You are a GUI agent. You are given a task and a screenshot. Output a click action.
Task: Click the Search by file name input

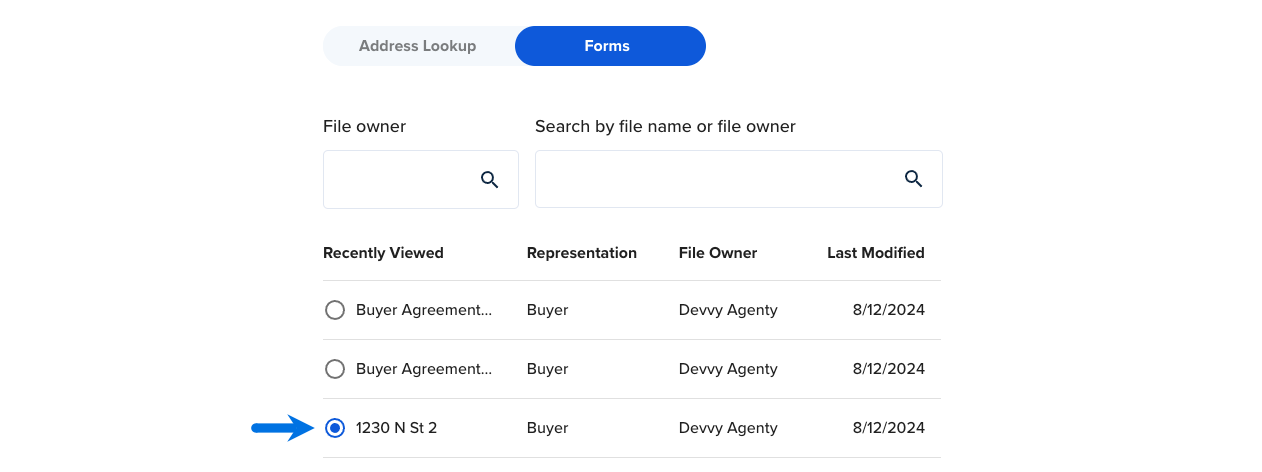[738, 179]
